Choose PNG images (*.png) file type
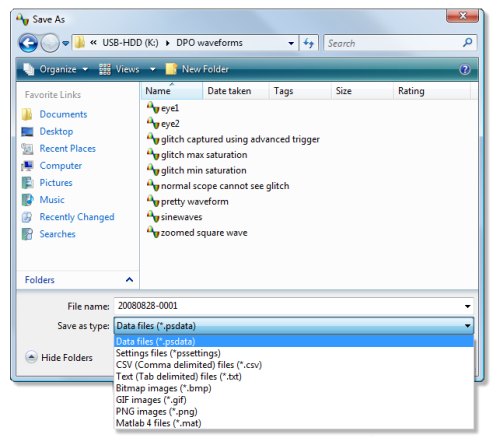500x445 pixels. pyautogui.click(x=156, y=412)
